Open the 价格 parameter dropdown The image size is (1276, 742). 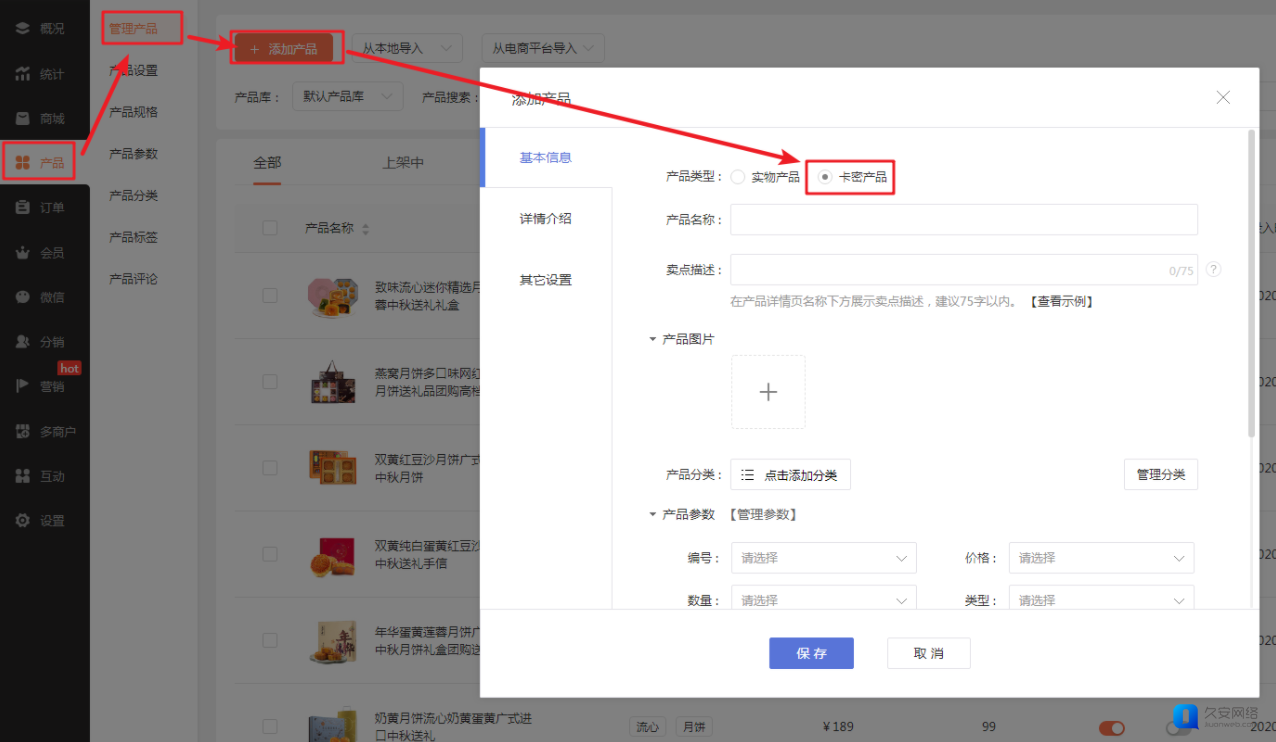coord(1101,558)
